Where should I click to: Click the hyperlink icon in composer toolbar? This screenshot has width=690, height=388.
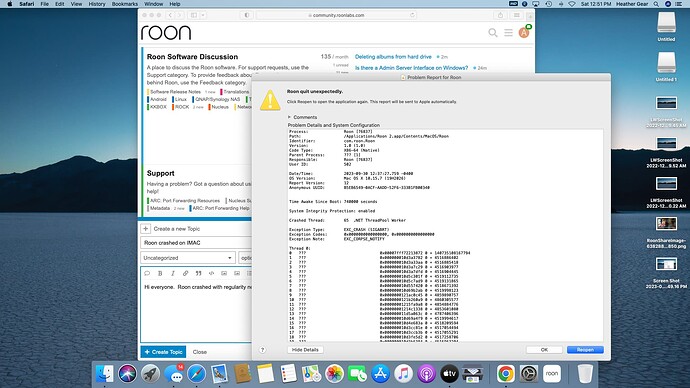click(186, 274)
